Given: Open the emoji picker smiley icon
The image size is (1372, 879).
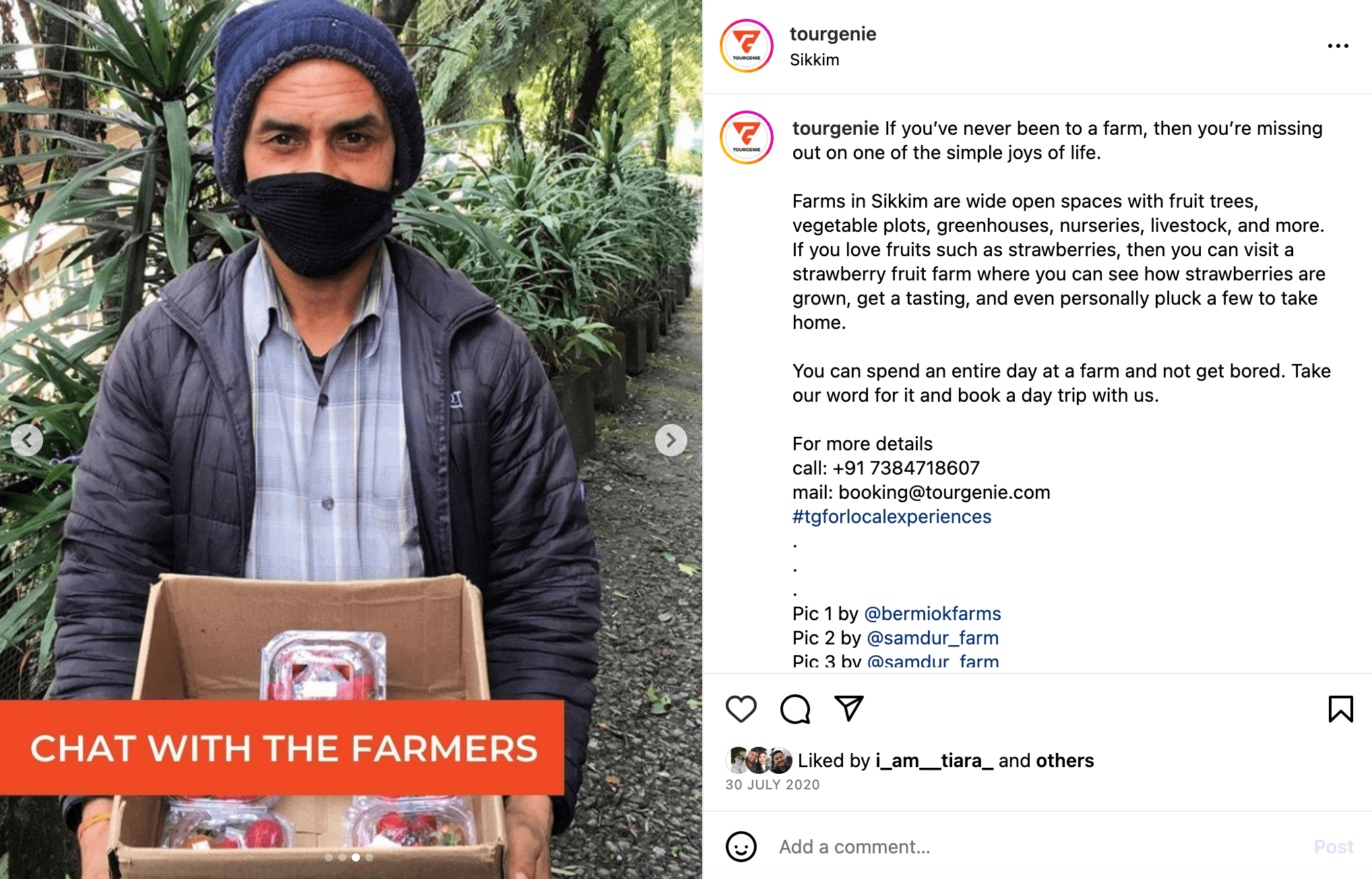Looking at the screenshot, I should pos(741,847).
